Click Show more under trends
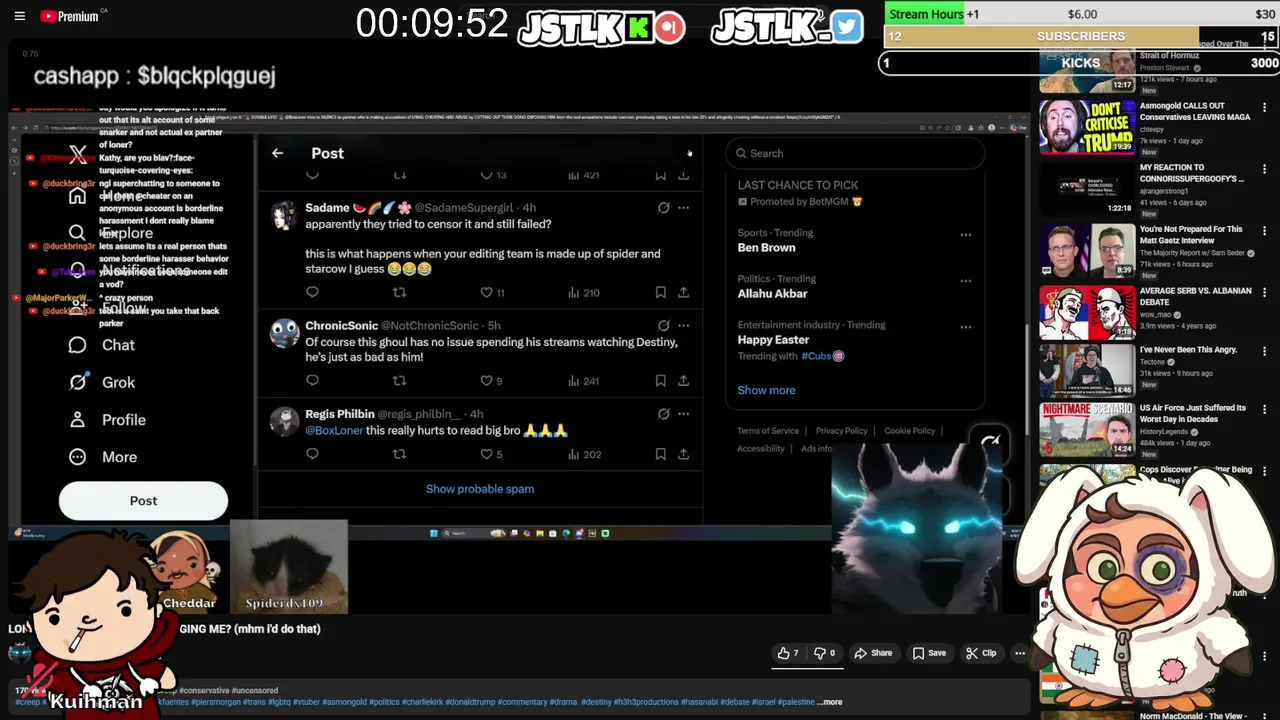Viewport: 1280px width, 720px height. coord(767,390)
